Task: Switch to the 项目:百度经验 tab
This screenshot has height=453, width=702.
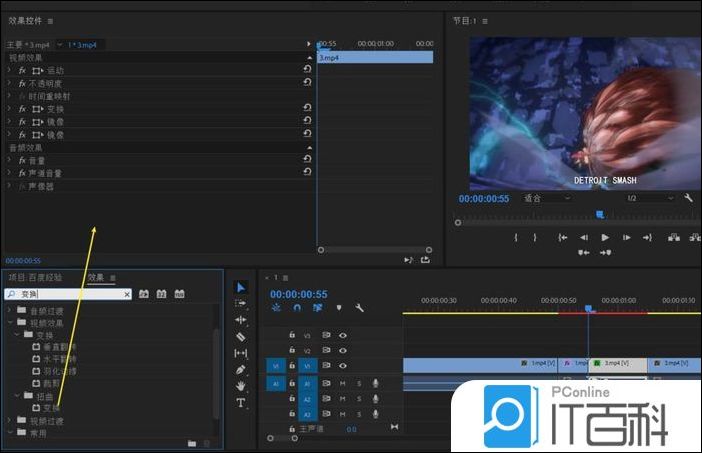Action: pyautogui.click(x=35, y=277)
